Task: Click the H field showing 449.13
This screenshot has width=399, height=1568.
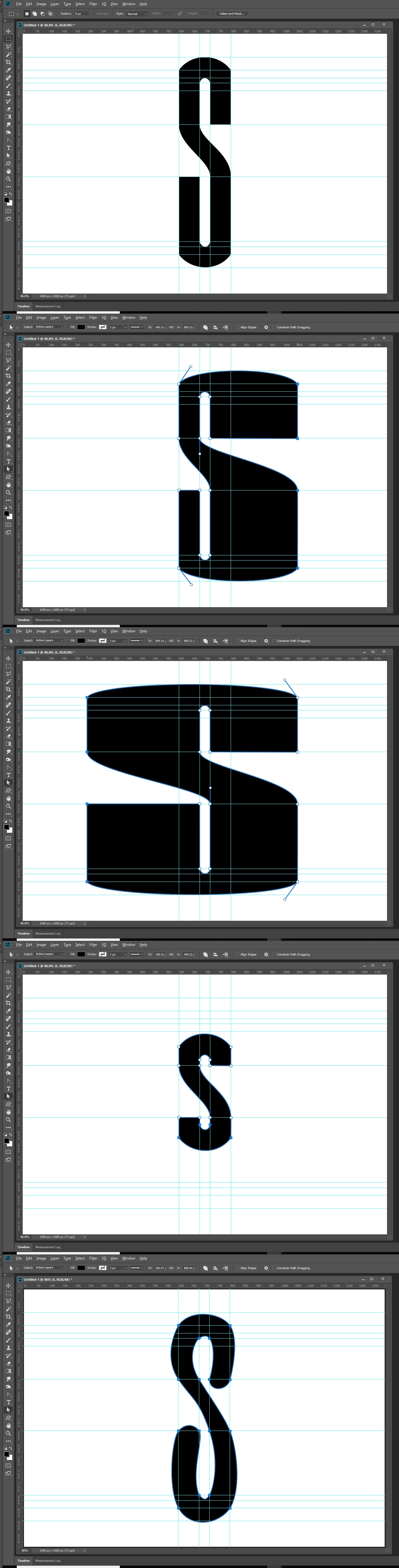Action: 189,955
